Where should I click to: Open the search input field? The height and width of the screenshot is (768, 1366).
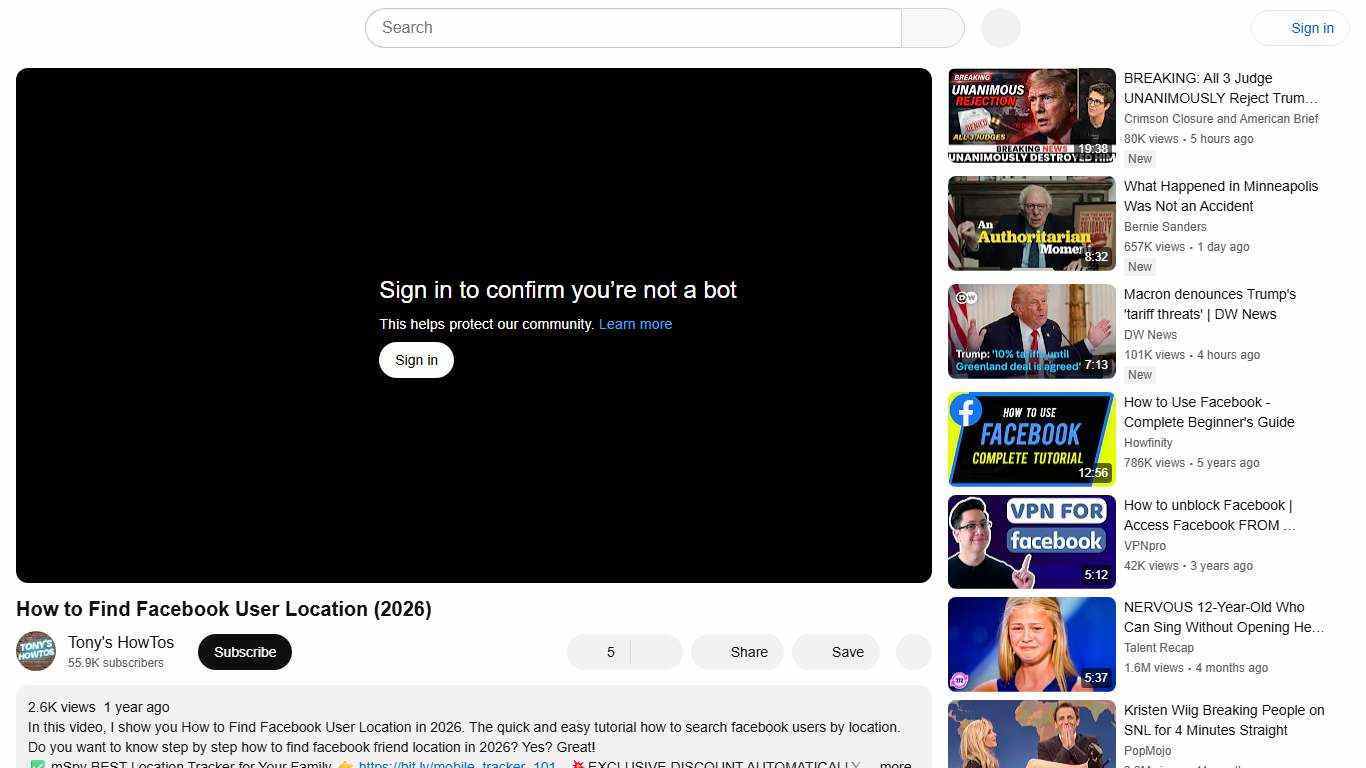pyautogui.click(x=633, y=27)
